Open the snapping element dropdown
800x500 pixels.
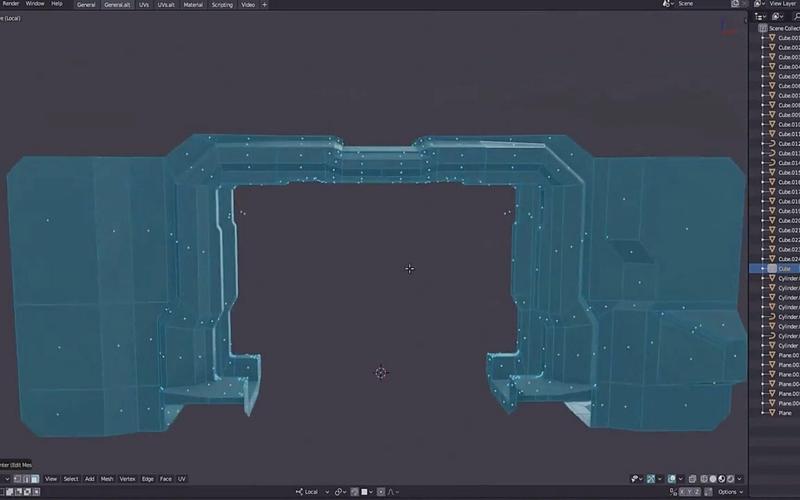367,492
